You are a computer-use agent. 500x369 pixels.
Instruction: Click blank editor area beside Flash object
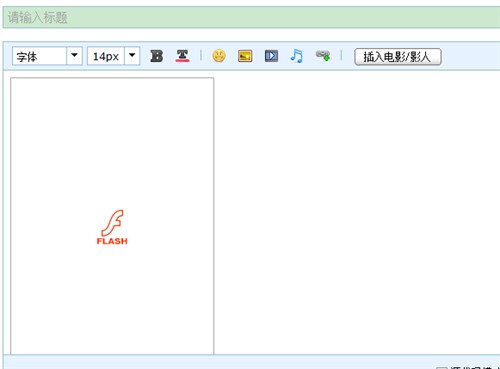pyautogui.click(x=357, y=213)
